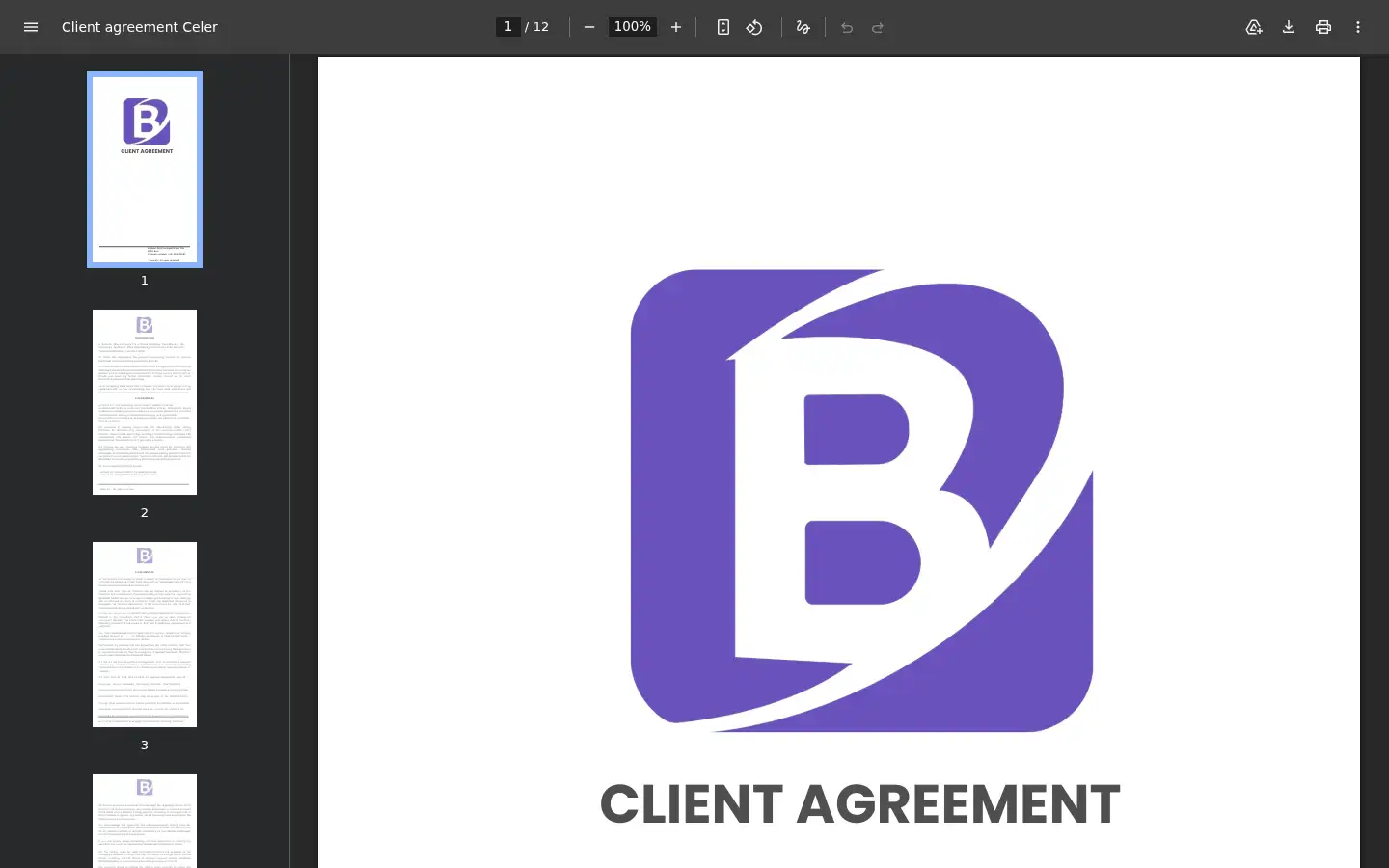Click the document title Client agreement Celer

click(140, 27)
